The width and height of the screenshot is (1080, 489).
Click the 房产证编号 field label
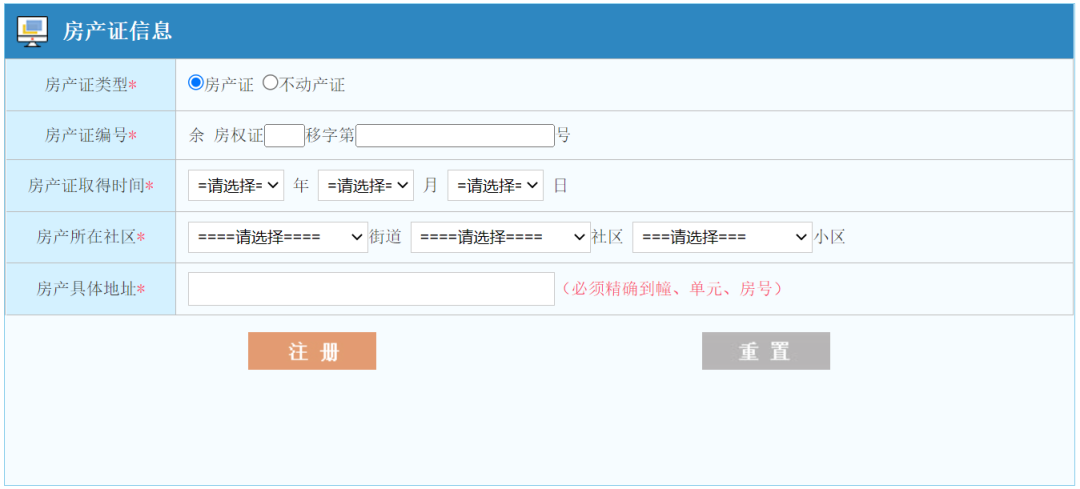click(90, 135)
